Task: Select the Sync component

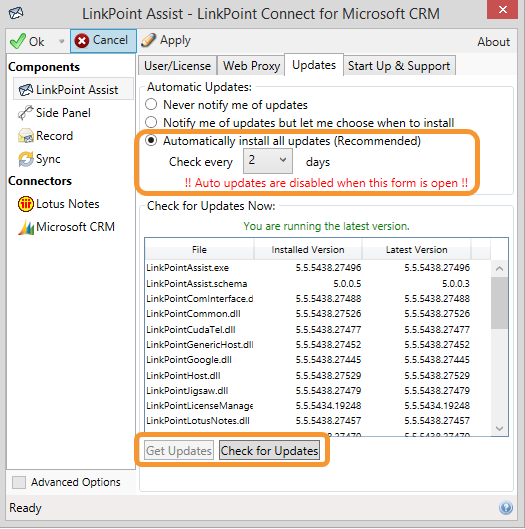Action: click(48, 159)
